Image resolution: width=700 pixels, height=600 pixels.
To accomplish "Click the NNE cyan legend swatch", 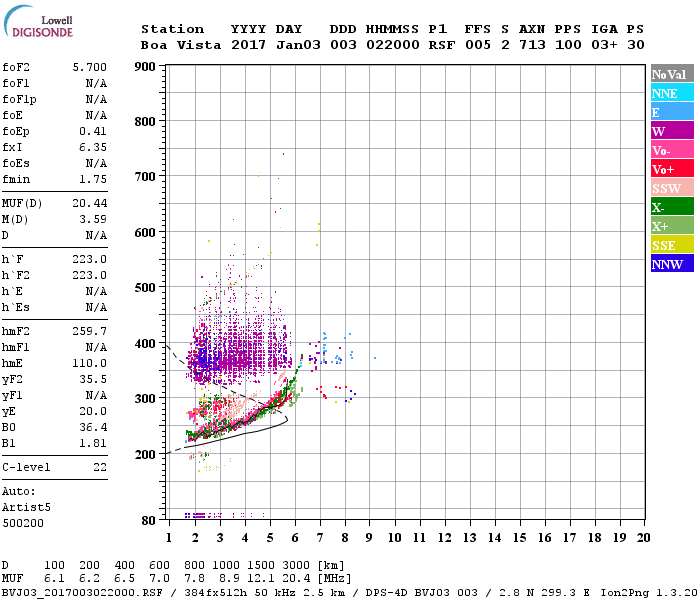I will pyautogui.click(x=671, y=93).
